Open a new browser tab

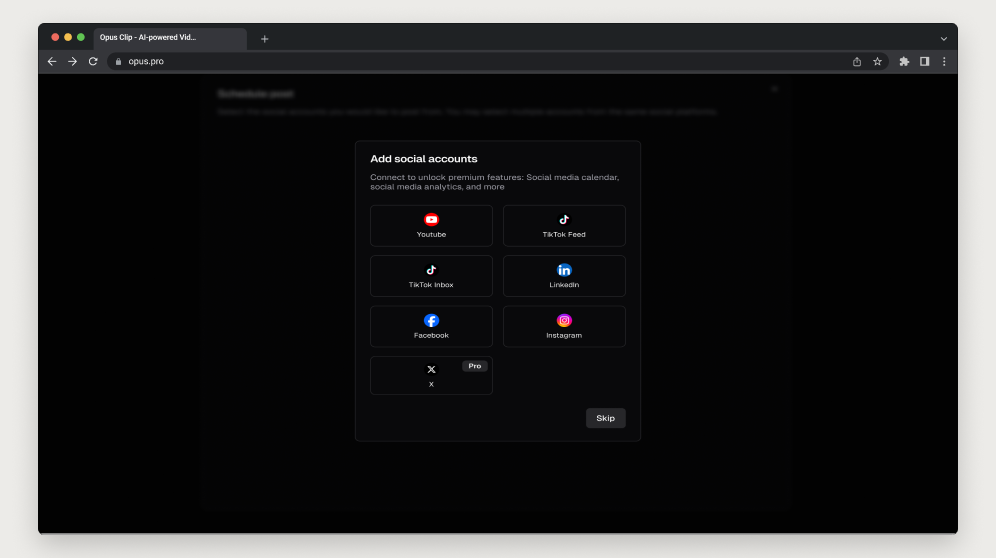click(265, 39)
